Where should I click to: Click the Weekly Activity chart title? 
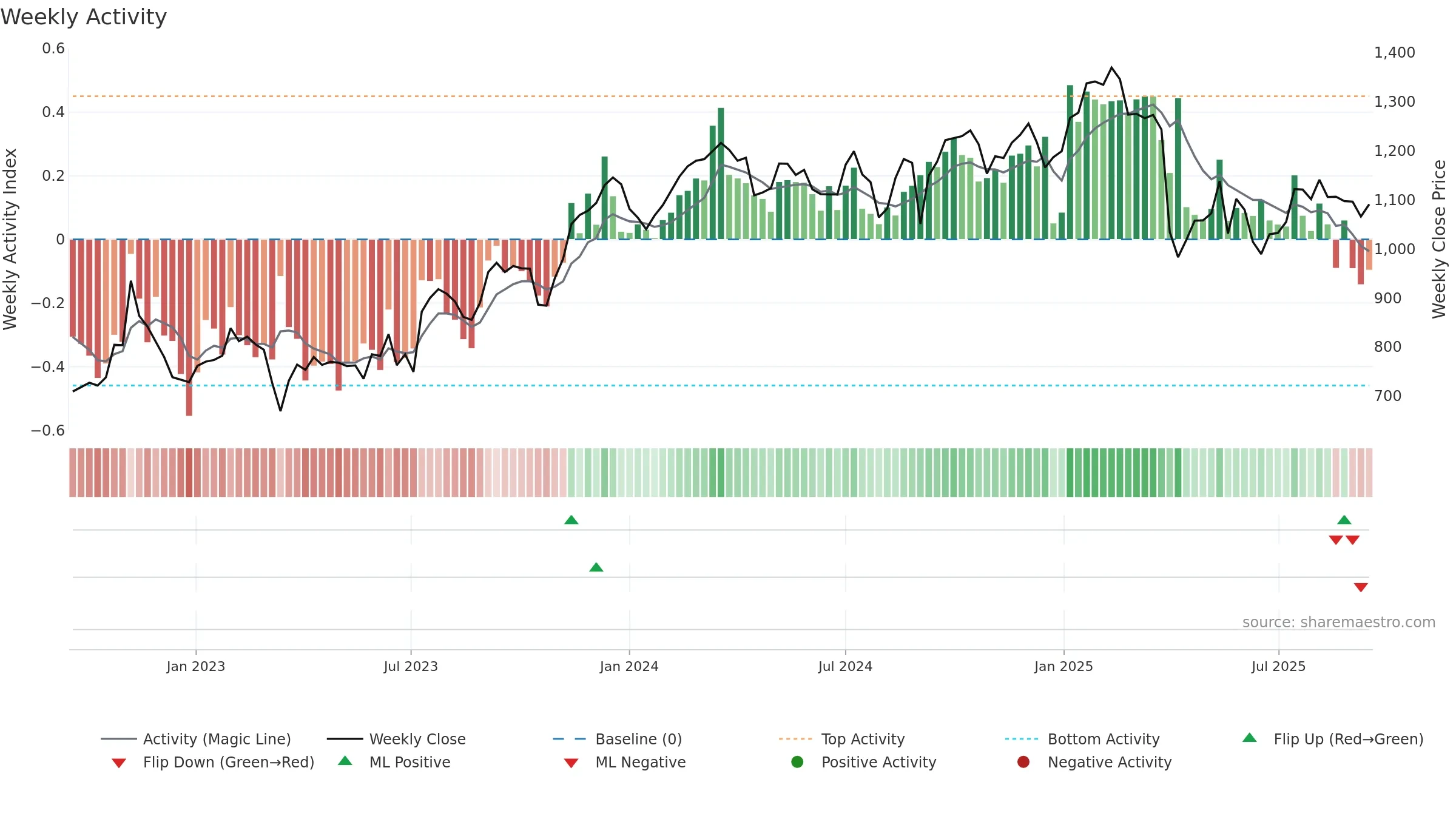point(84,17)
